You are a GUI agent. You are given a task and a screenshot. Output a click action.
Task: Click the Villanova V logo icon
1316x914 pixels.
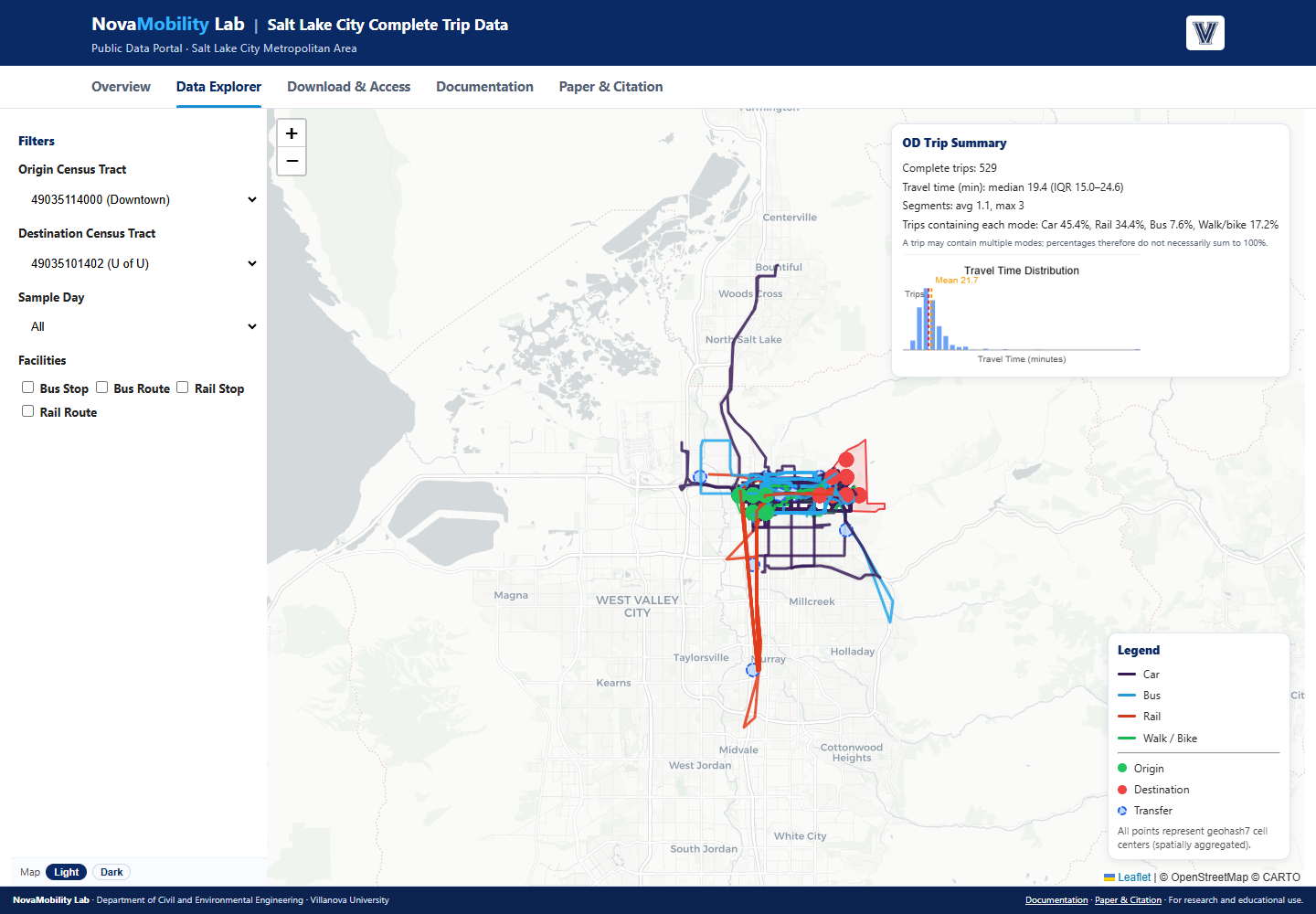click(1205, 33)
